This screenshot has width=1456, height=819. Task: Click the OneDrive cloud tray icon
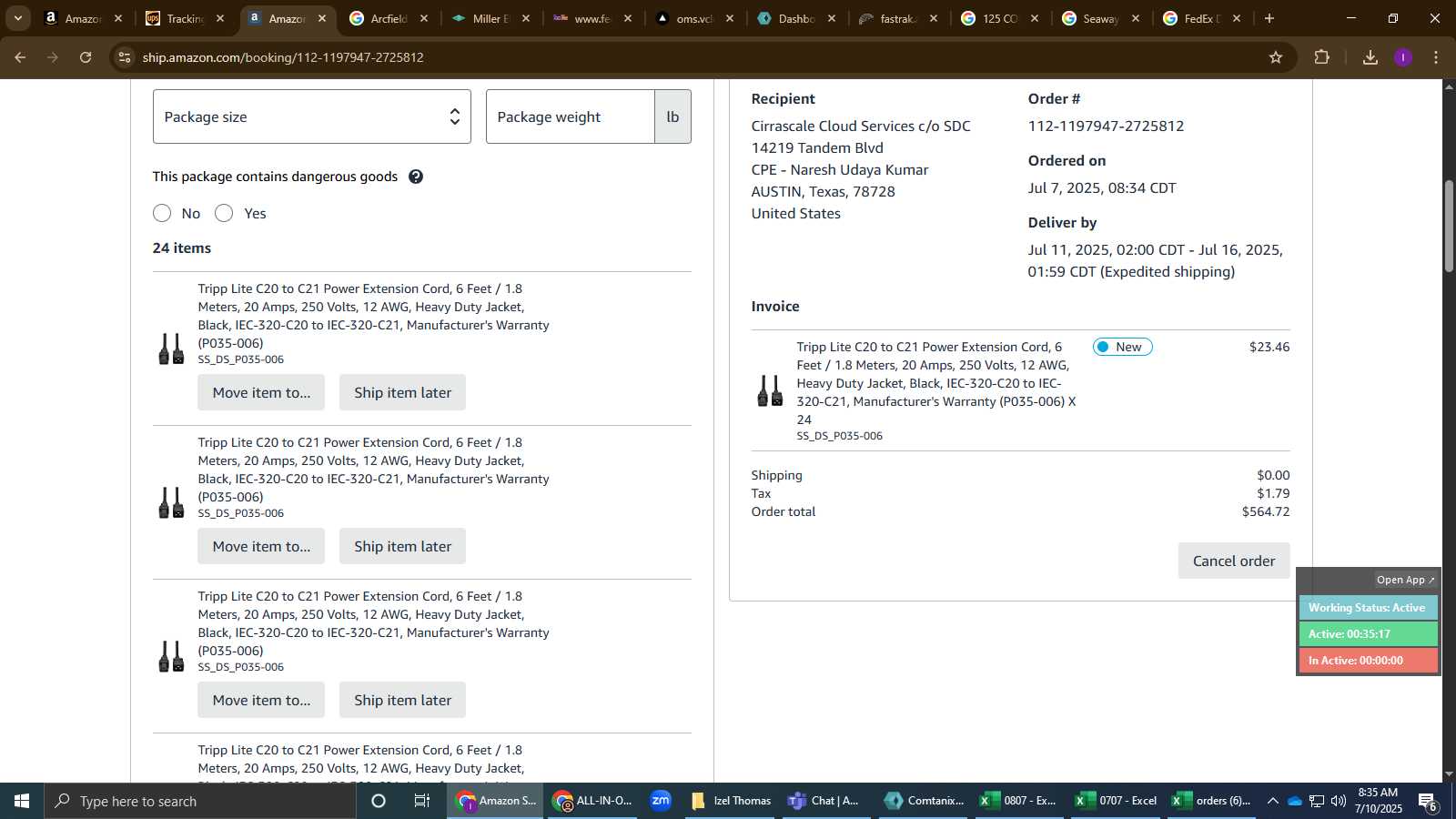click(x=1294, y=801)
